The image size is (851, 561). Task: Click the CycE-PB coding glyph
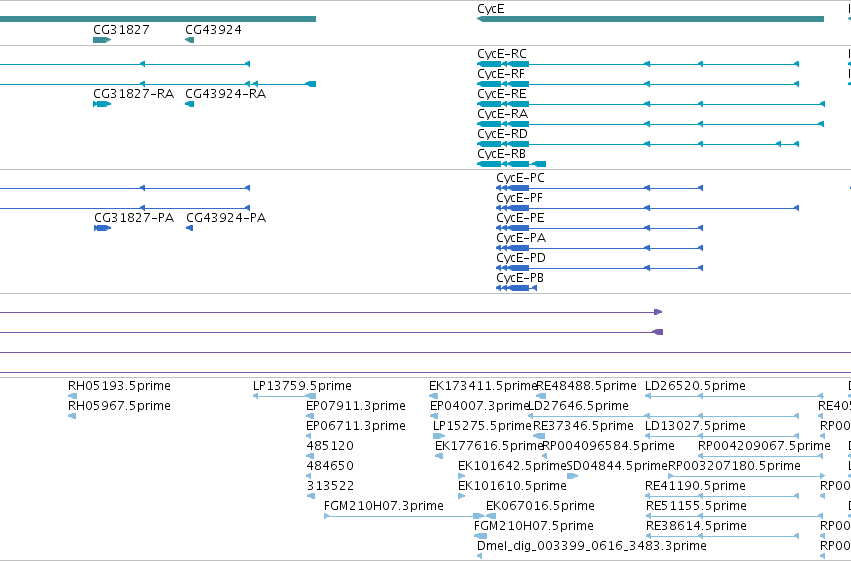517,288
